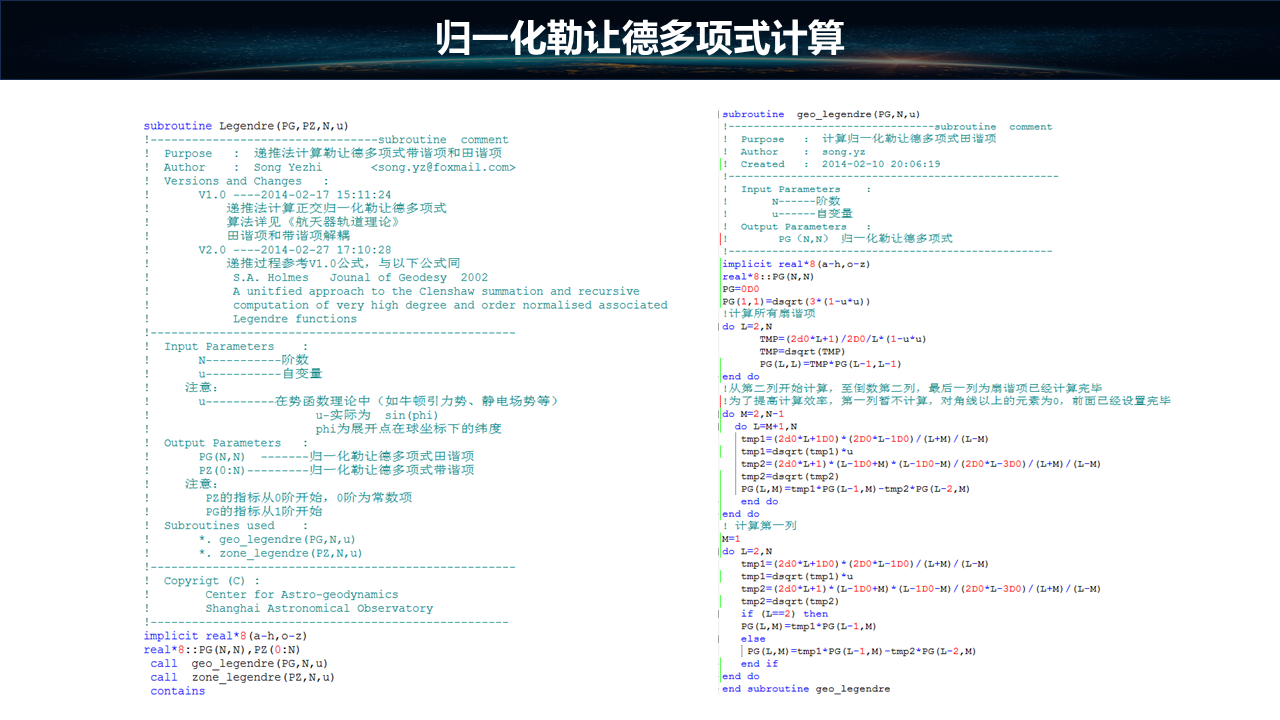
Task: Click the 'subroutine Legendre(PG,PZ,N,u)' line
Action: (246, 126)
